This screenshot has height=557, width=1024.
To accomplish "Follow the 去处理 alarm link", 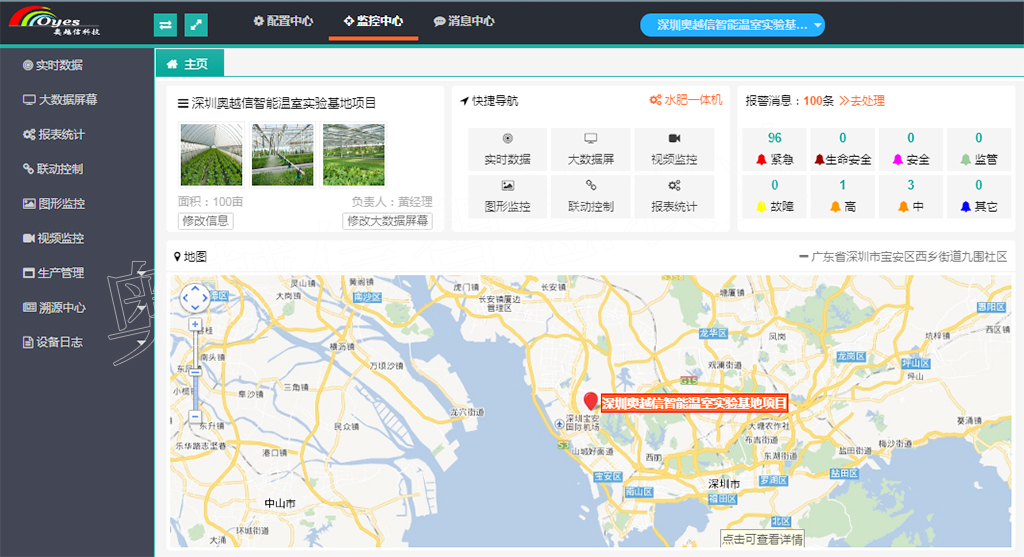I will 861,101.
